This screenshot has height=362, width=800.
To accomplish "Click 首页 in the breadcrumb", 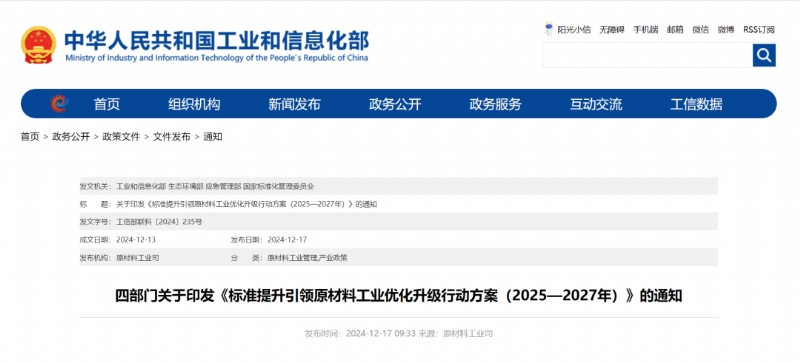I will point(30,137).
